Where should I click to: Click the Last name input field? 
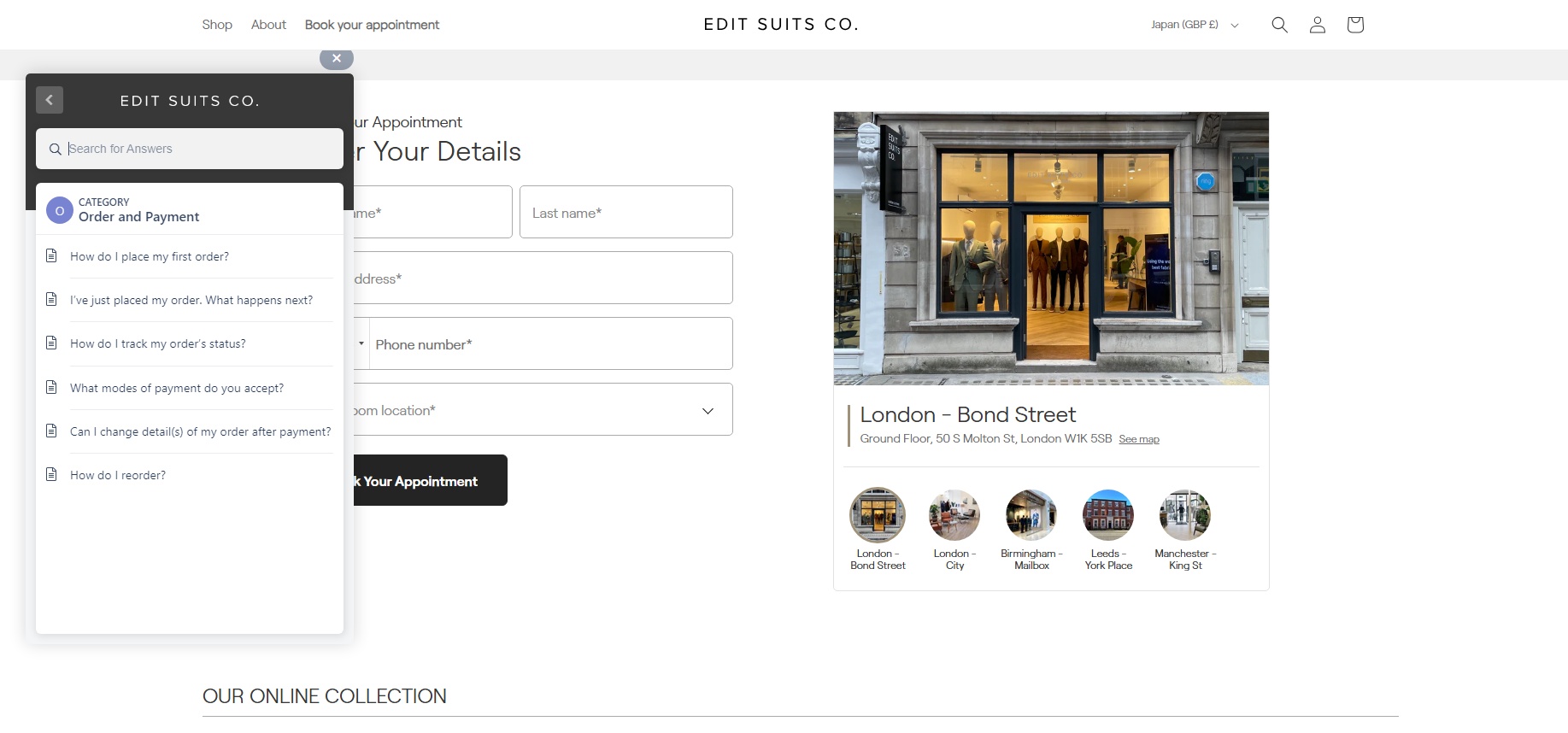coord(626,212)
